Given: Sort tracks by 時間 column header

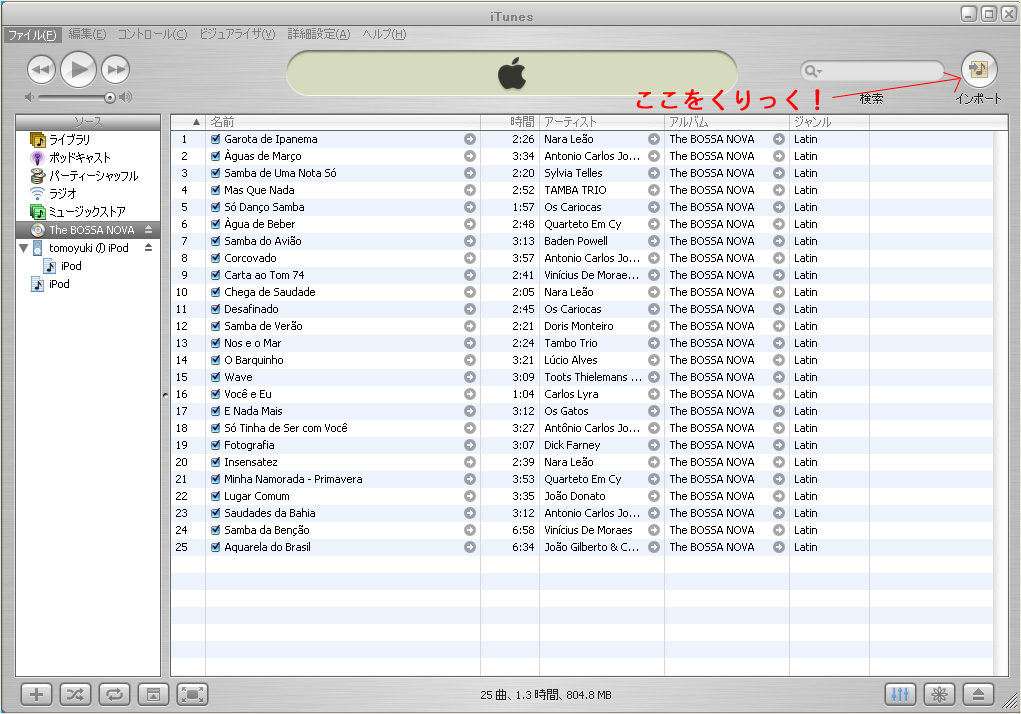Looking at the screenshot, I should pos(510,122).
